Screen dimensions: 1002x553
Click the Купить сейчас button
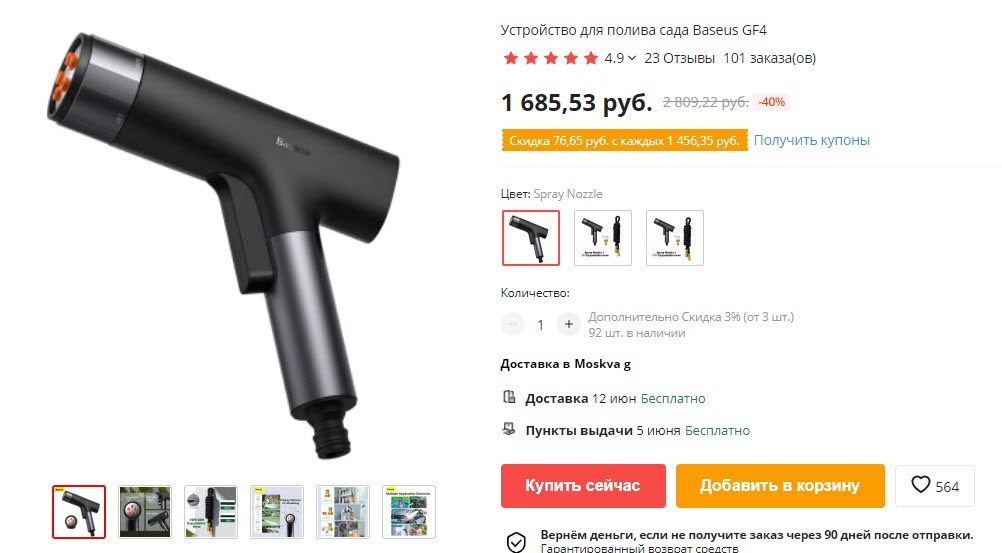[583, 486]
